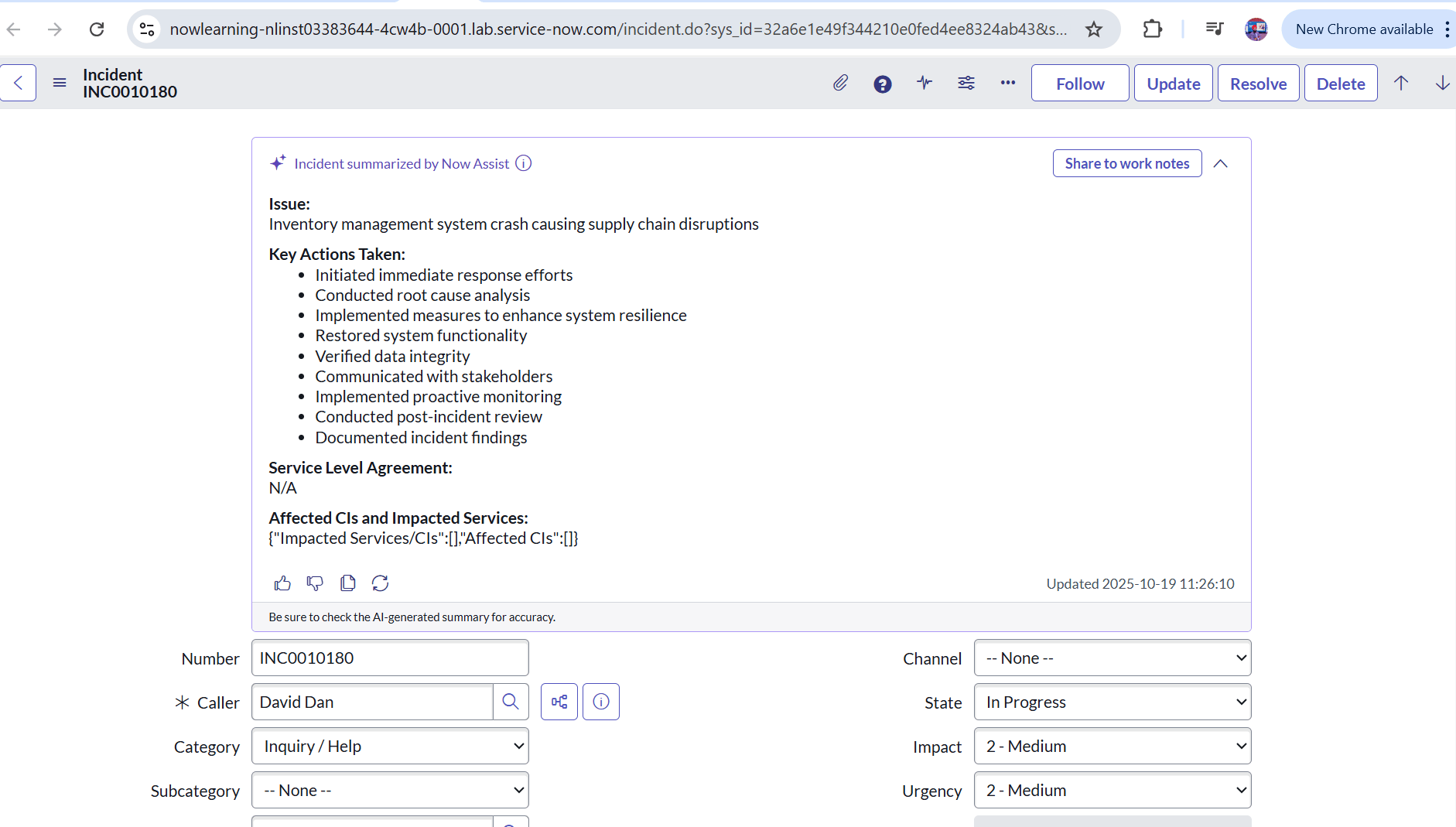Expand the Category dropdown
The height and width of the screenshot is (827, 1456).
[390, 746]
